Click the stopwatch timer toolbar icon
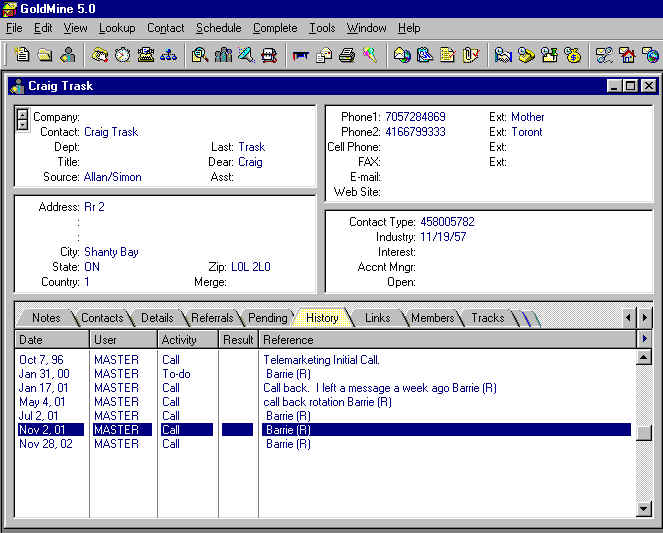 (x=123, y=55)
